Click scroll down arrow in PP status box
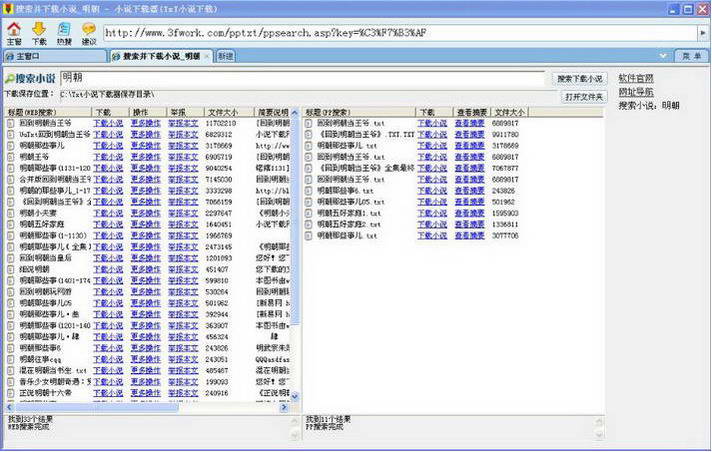The width and height of the screenshot is (712, 452). [598, 435]
